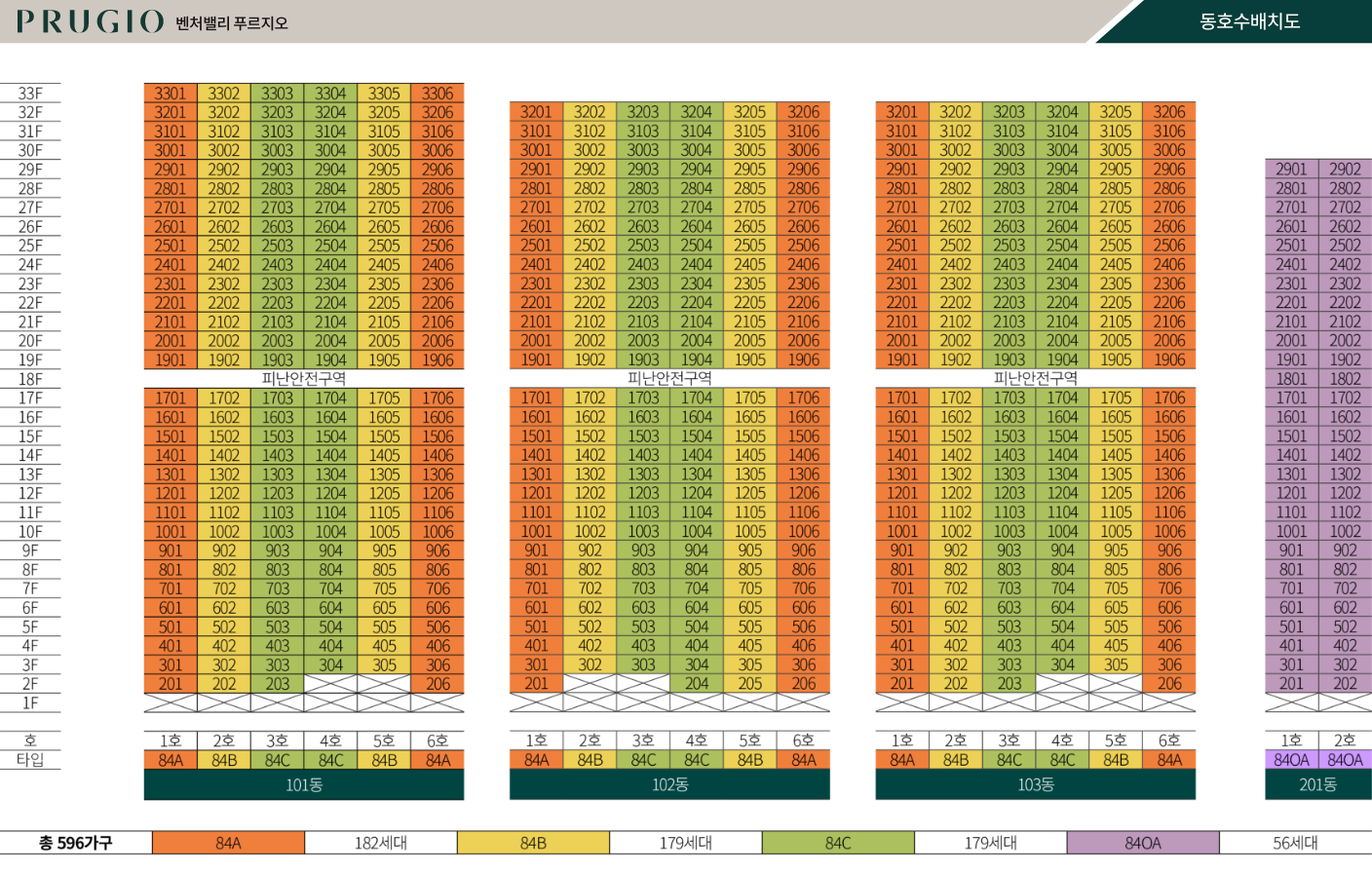1372x872 pixels.
Task: Click the 33F floor label
Action: point(30,94)
